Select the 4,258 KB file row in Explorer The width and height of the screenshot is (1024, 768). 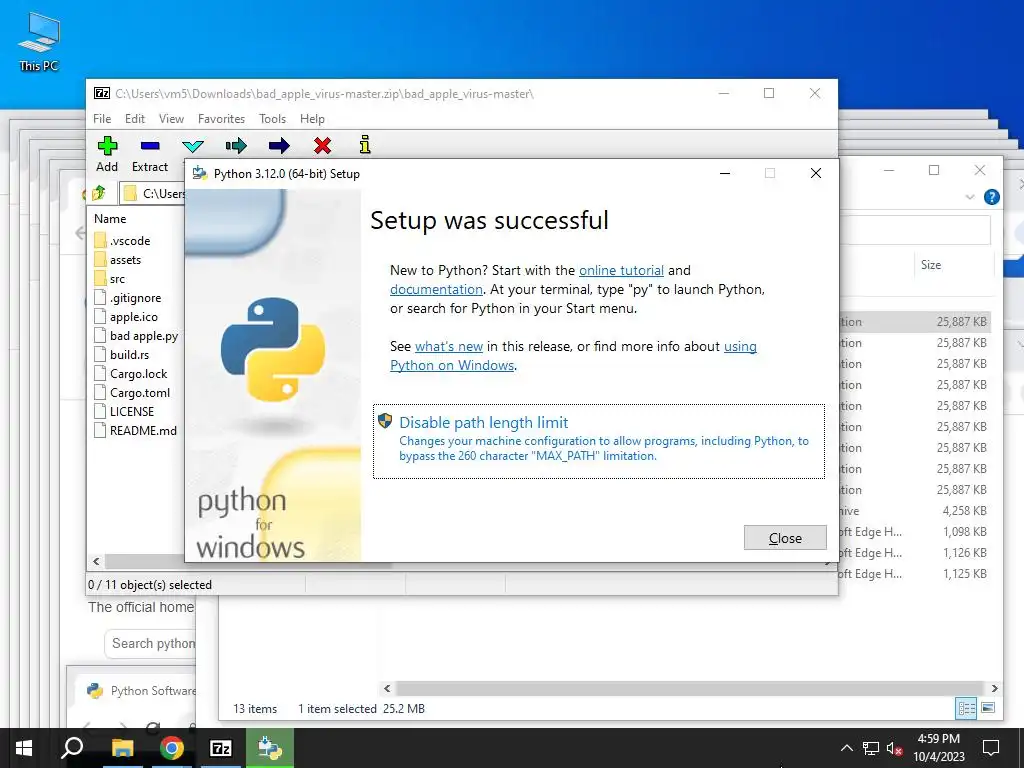coord(914,511)
